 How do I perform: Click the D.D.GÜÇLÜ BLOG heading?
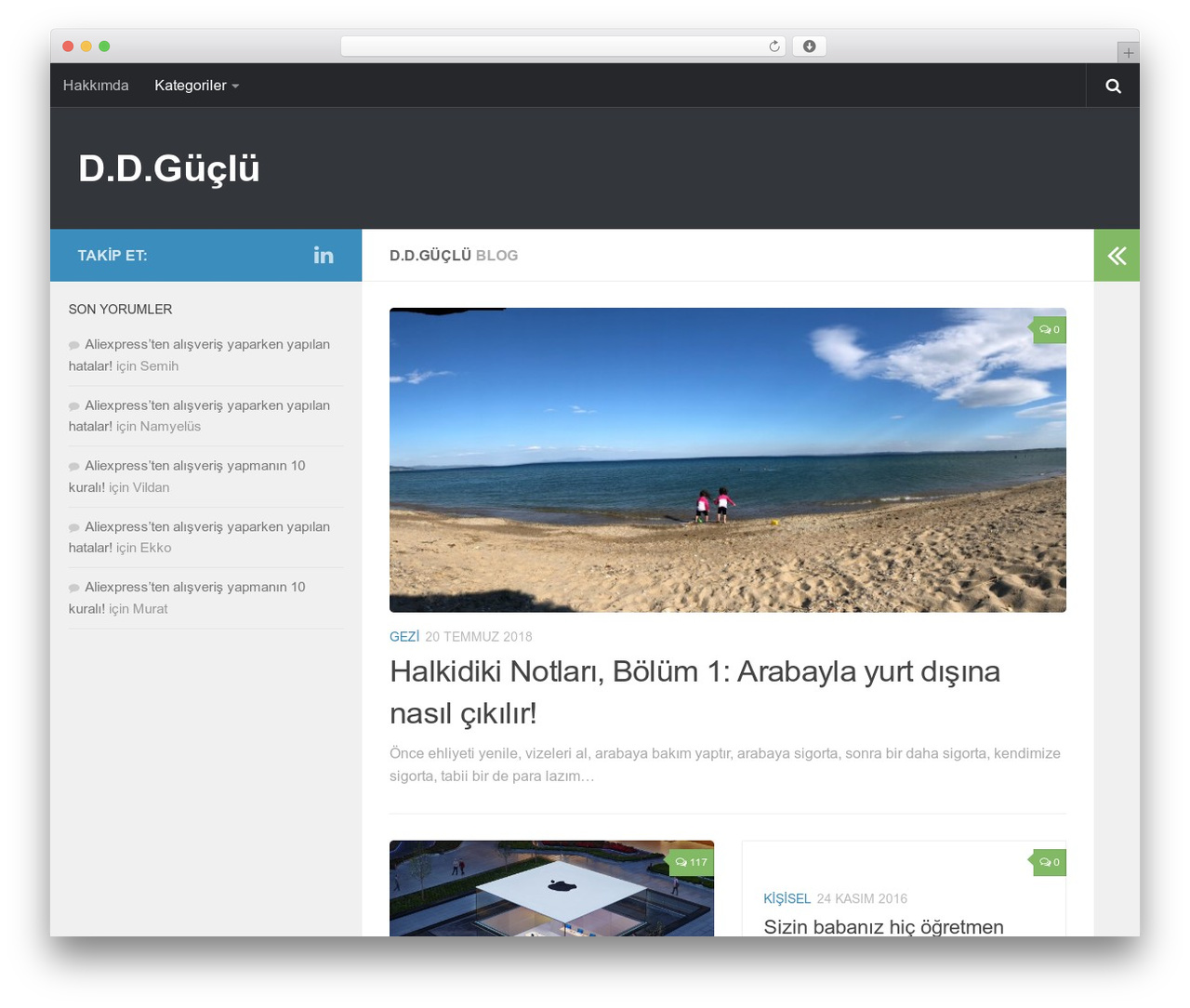454,256
